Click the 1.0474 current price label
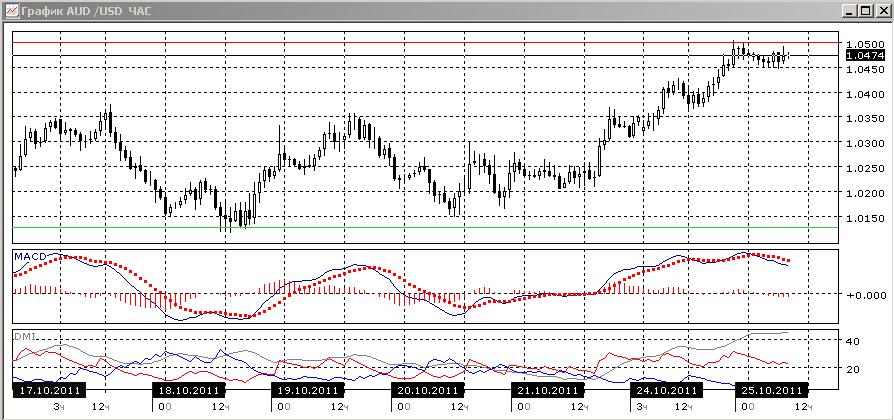 [x=865, y=55]
